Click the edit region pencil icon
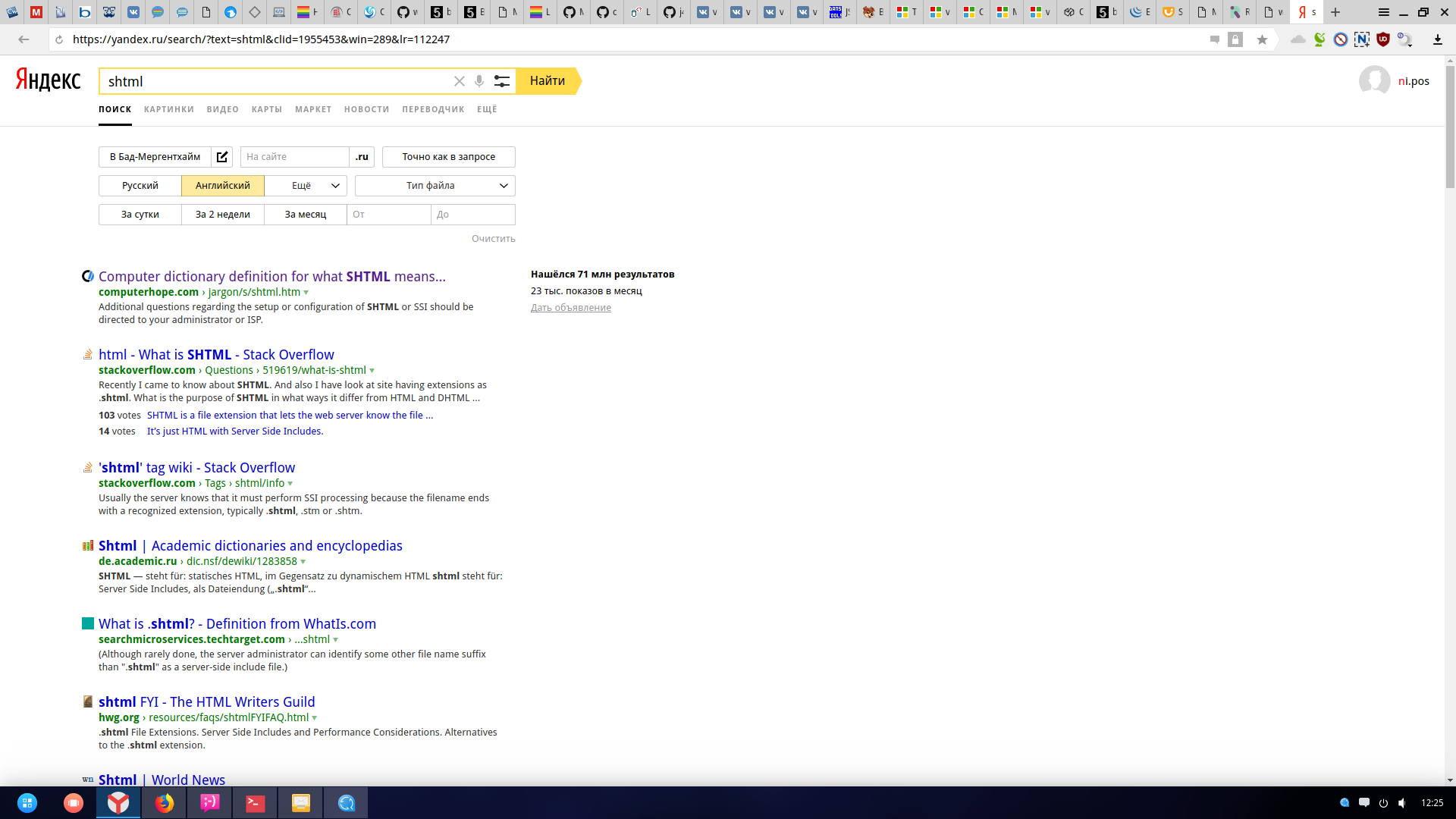Image resolution: width=1456 pixels, height=819 pixels. click(221, 157)
